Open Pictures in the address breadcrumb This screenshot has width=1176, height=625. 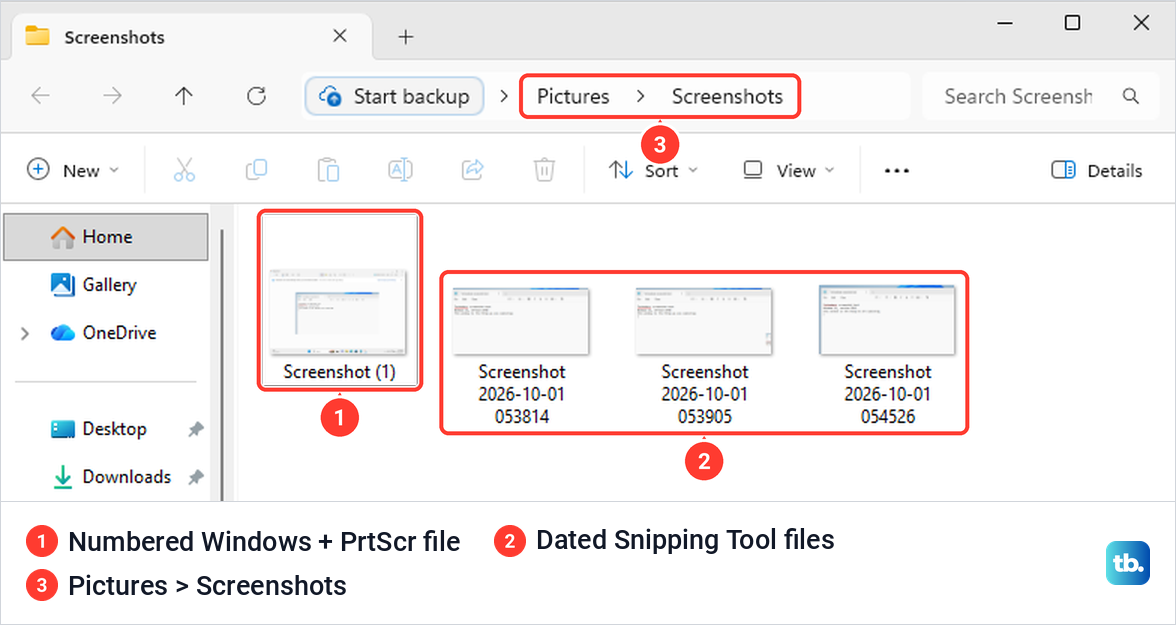click(x=573, y=97)
